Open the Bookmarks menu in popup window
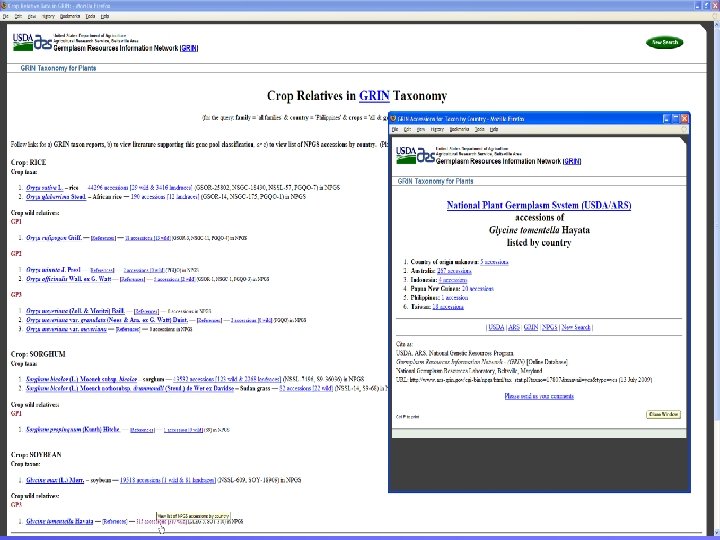The image size is (720, 540). (459, 129)
